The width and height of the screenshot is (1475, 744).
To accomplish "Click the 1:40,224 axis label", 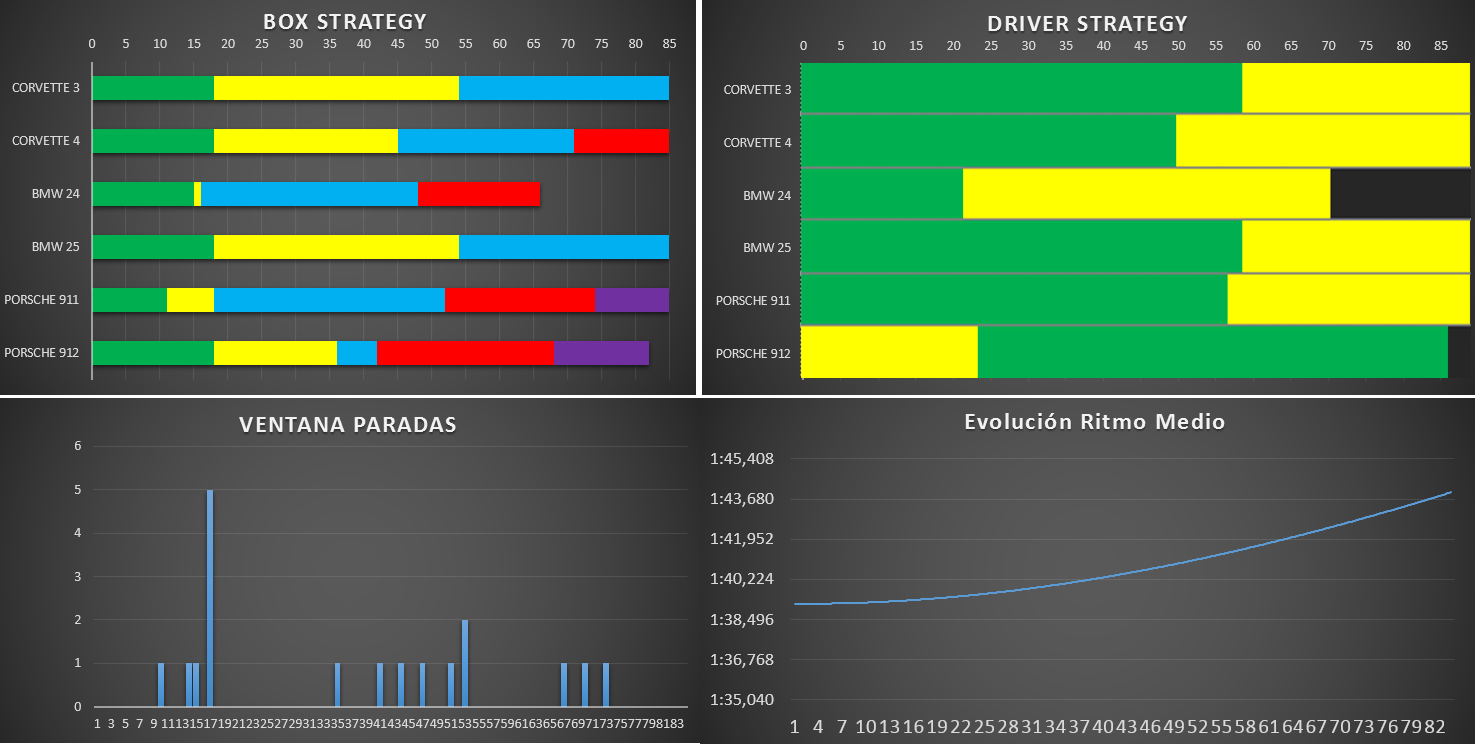I will tap(741, 579).
